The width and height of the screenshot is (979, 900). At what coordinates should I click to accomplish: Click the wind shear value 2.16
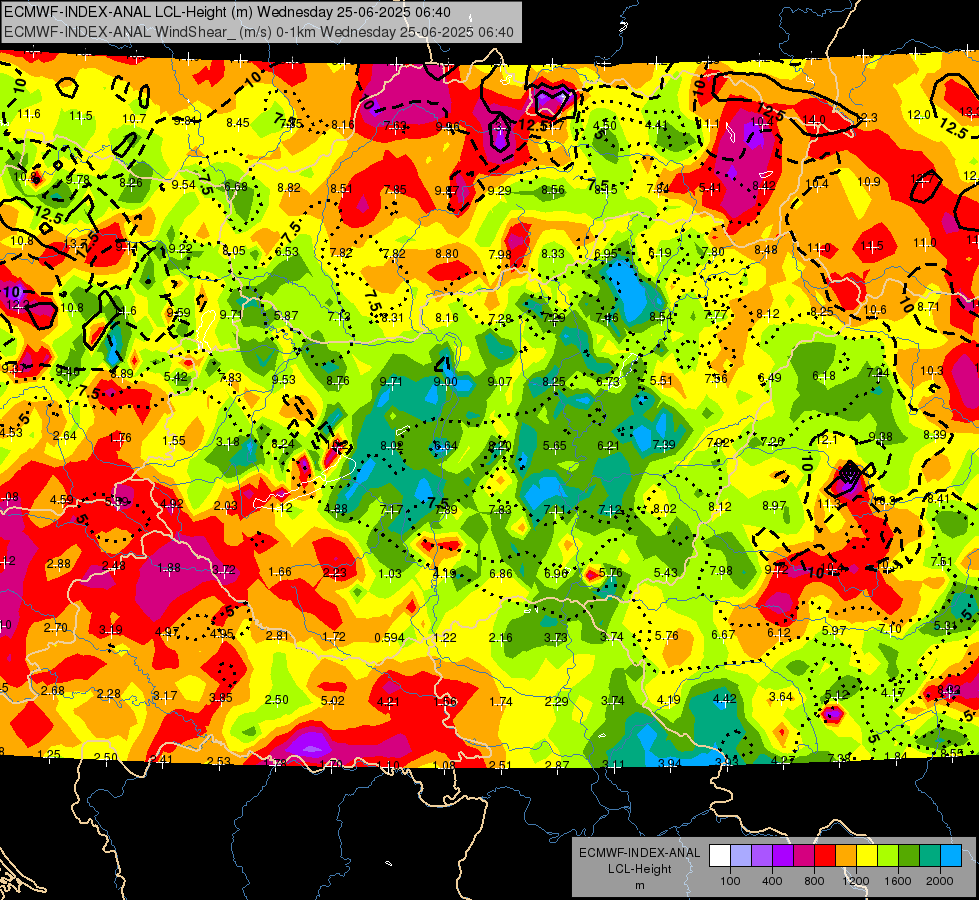click(x=500, y=638)
